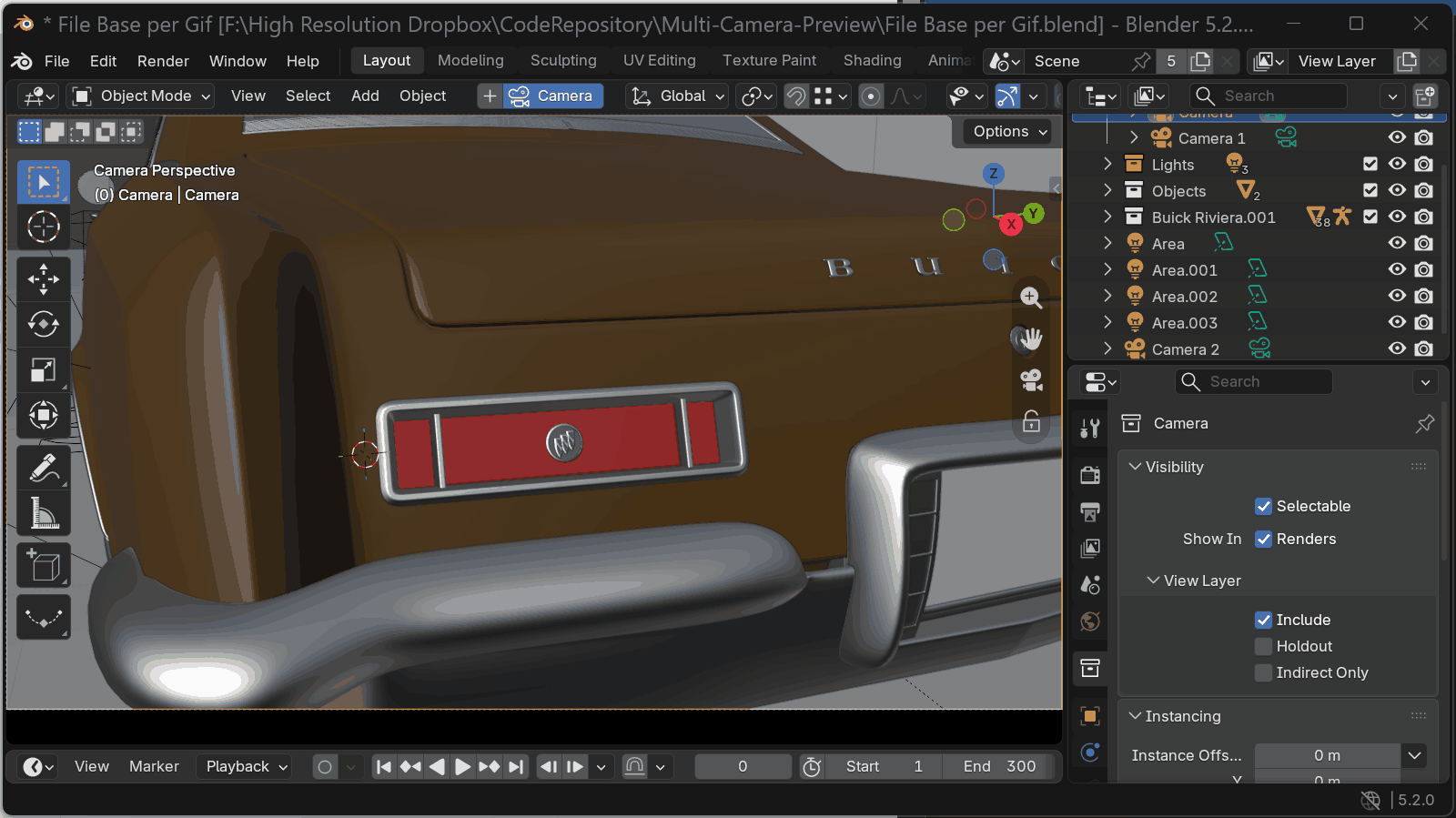Toggle lock camera to view icon
This screenshot has width=1456, height=818.
click(1030, 421)
